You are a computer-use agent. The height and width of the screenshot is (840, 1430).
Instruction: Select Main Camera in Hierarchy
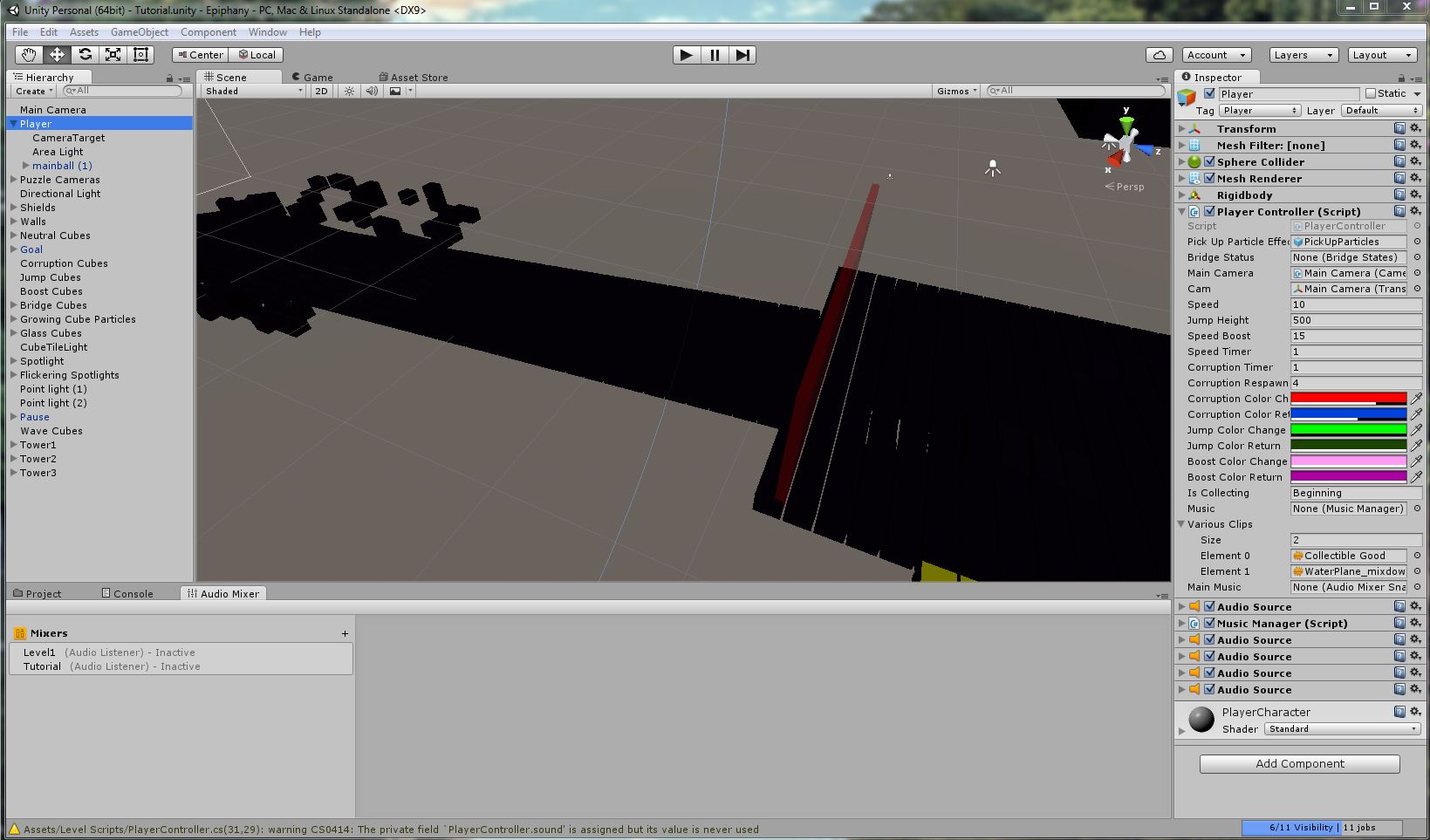click(x=53, y=110)
